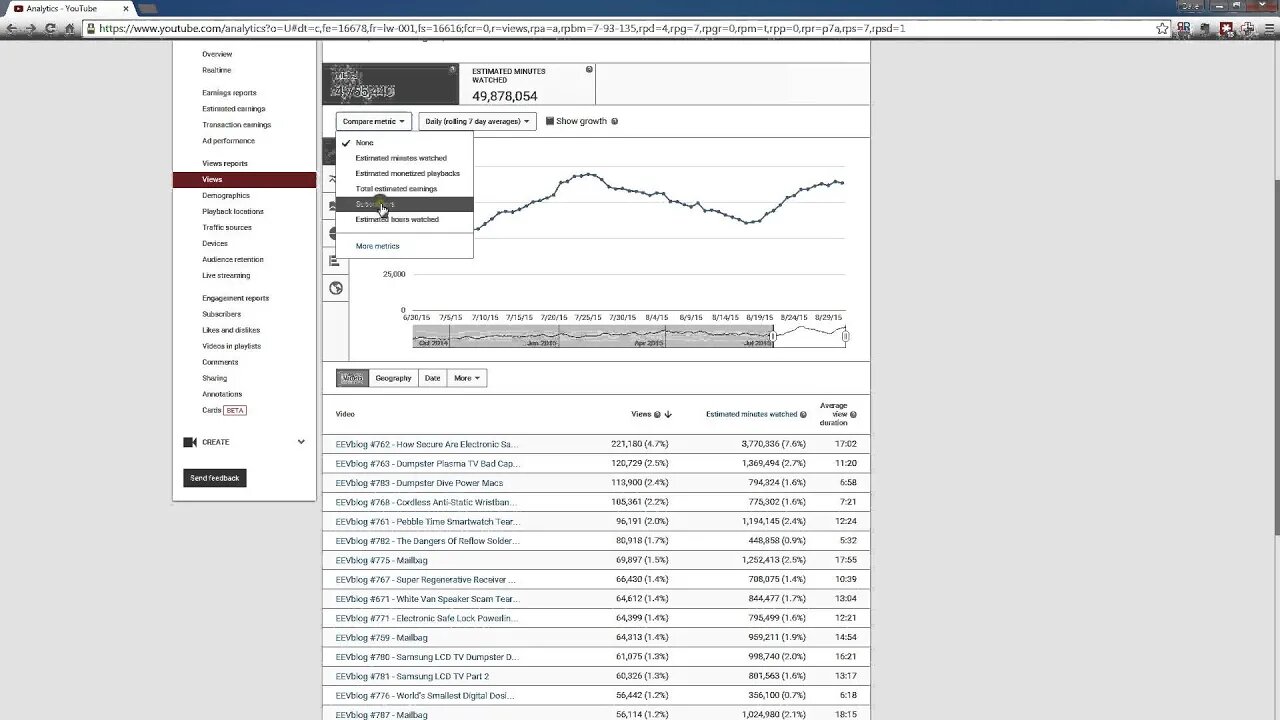Open Daily rolling 7 day averages dropdown
Viewport: 1280px width, 720px height.
[477, 121]
